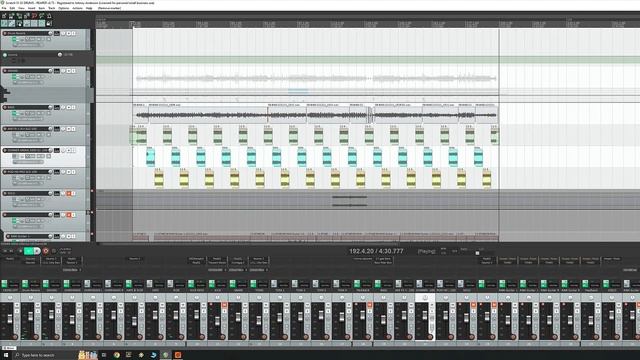
Task: Arm the Drum Reverb track for recording
Action: [x=5, y=33]
